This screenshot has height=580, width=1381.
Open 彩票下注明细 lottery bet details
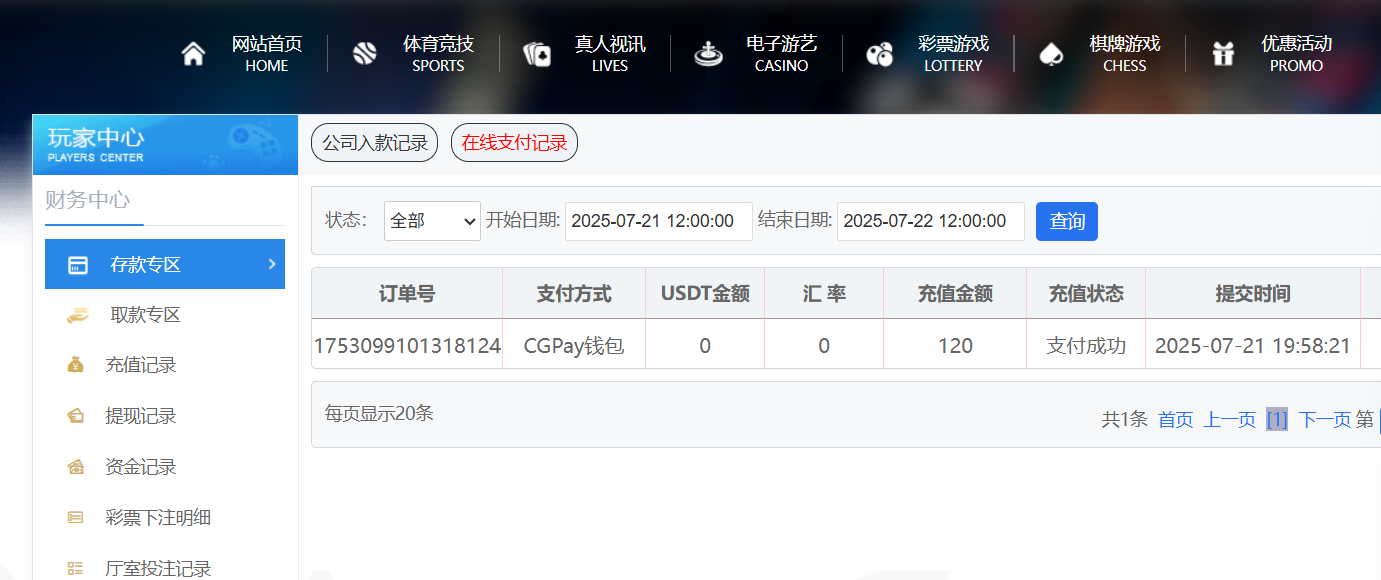(158, 518)
